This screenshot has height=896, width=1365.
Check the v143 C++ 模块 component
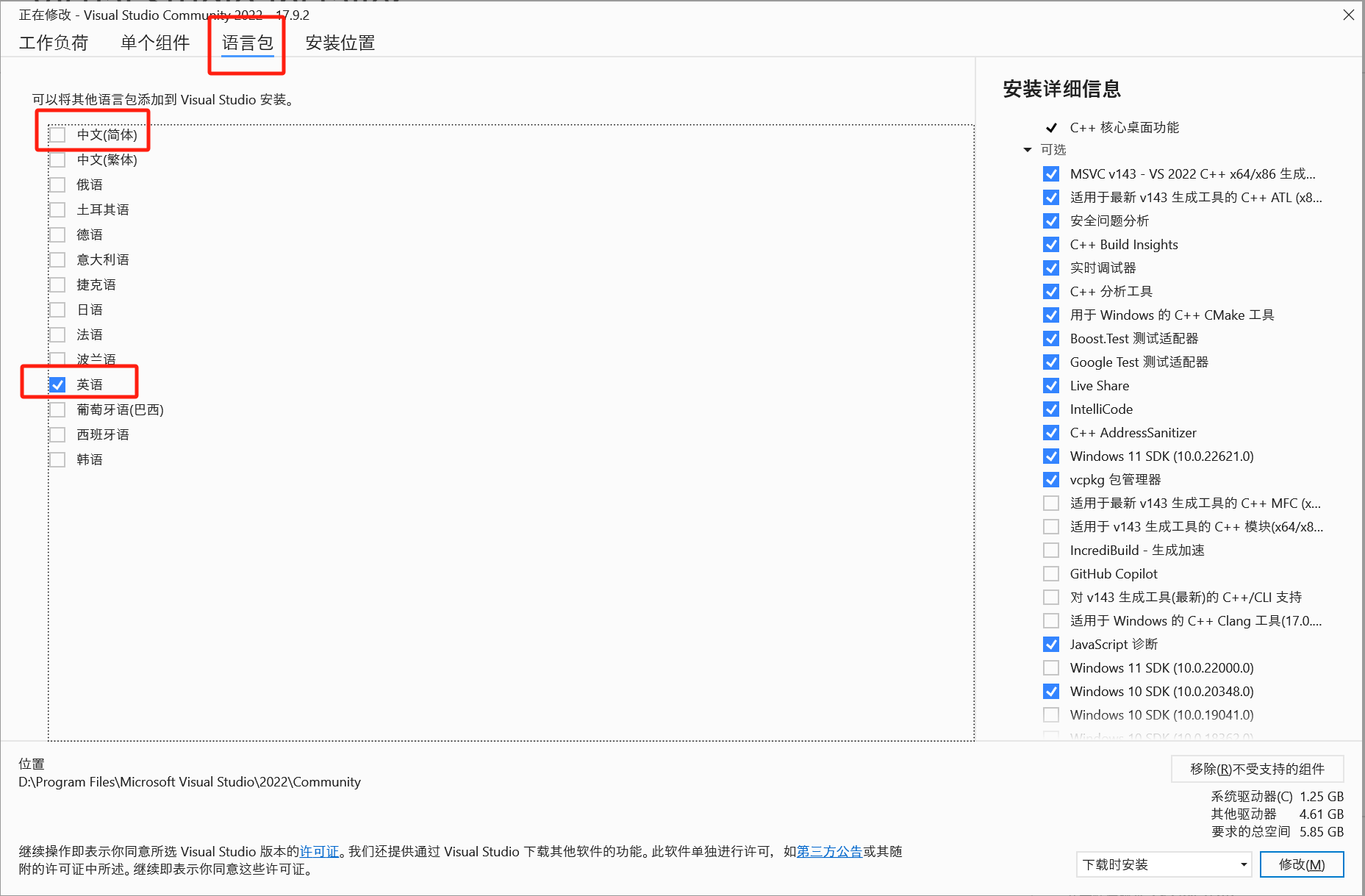(x=1051, y=527)
